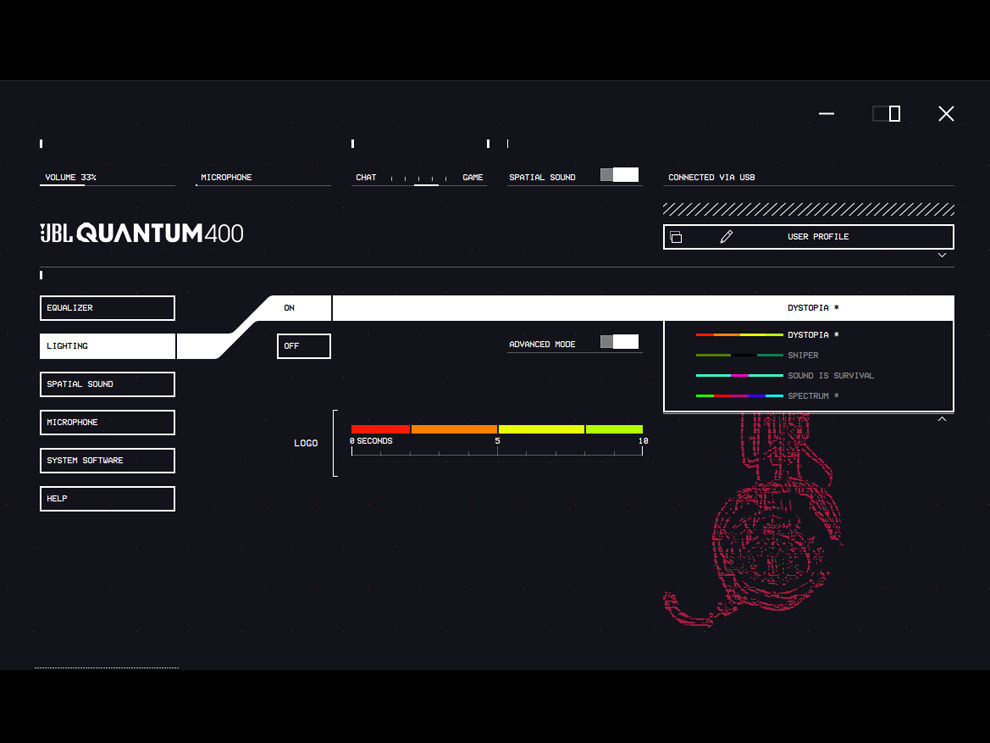The image size is (990, 743).
Task: Click the yellow segment of logo timeline
Action: (x=542, y=429)
